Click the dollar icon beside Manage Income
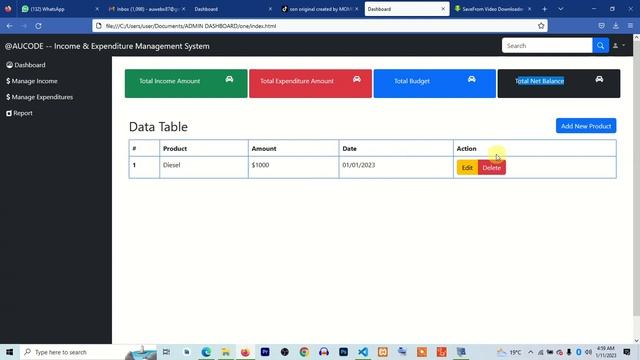 pos(8,81)
